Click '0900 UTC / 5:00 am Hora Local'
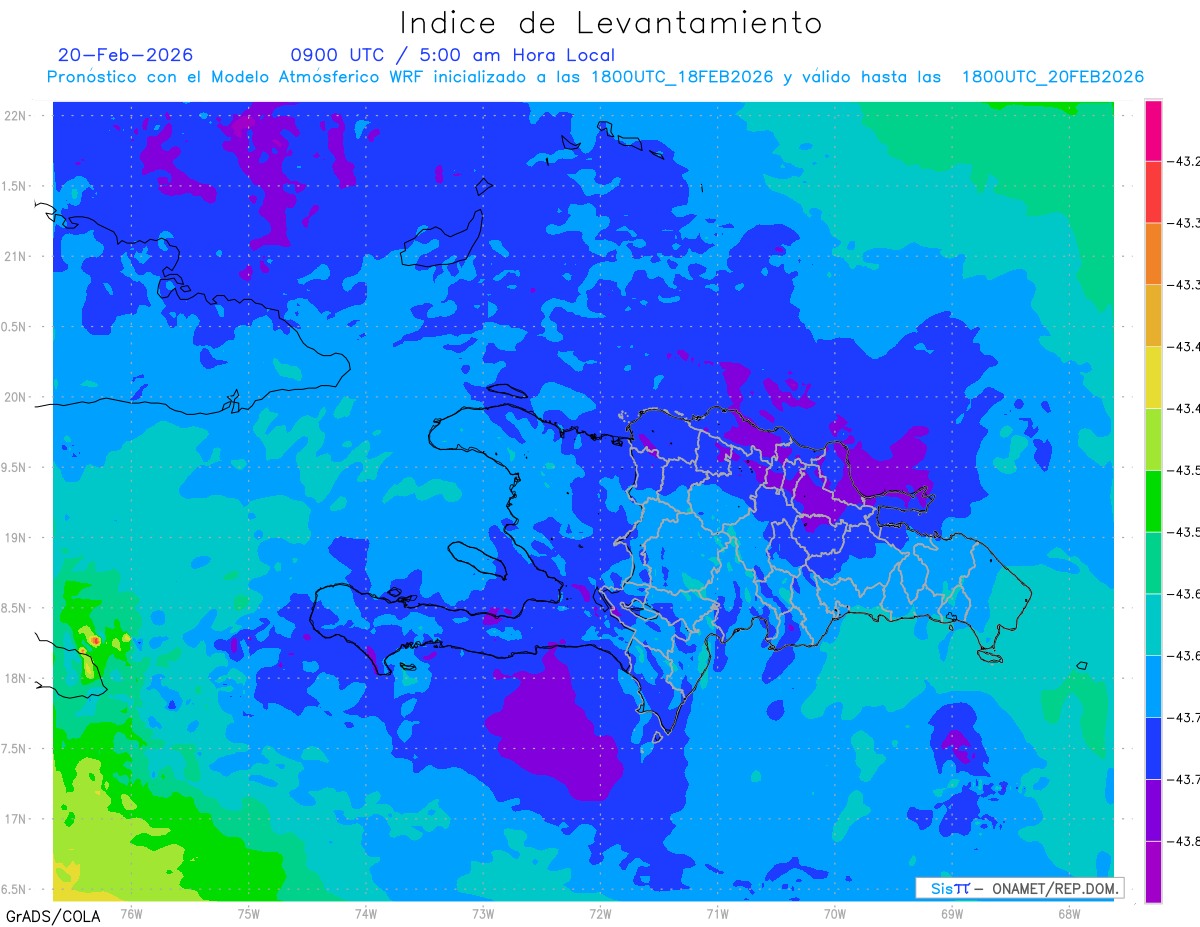The image size is (1200, 927). pyautogui.click(x=453, y=55)
